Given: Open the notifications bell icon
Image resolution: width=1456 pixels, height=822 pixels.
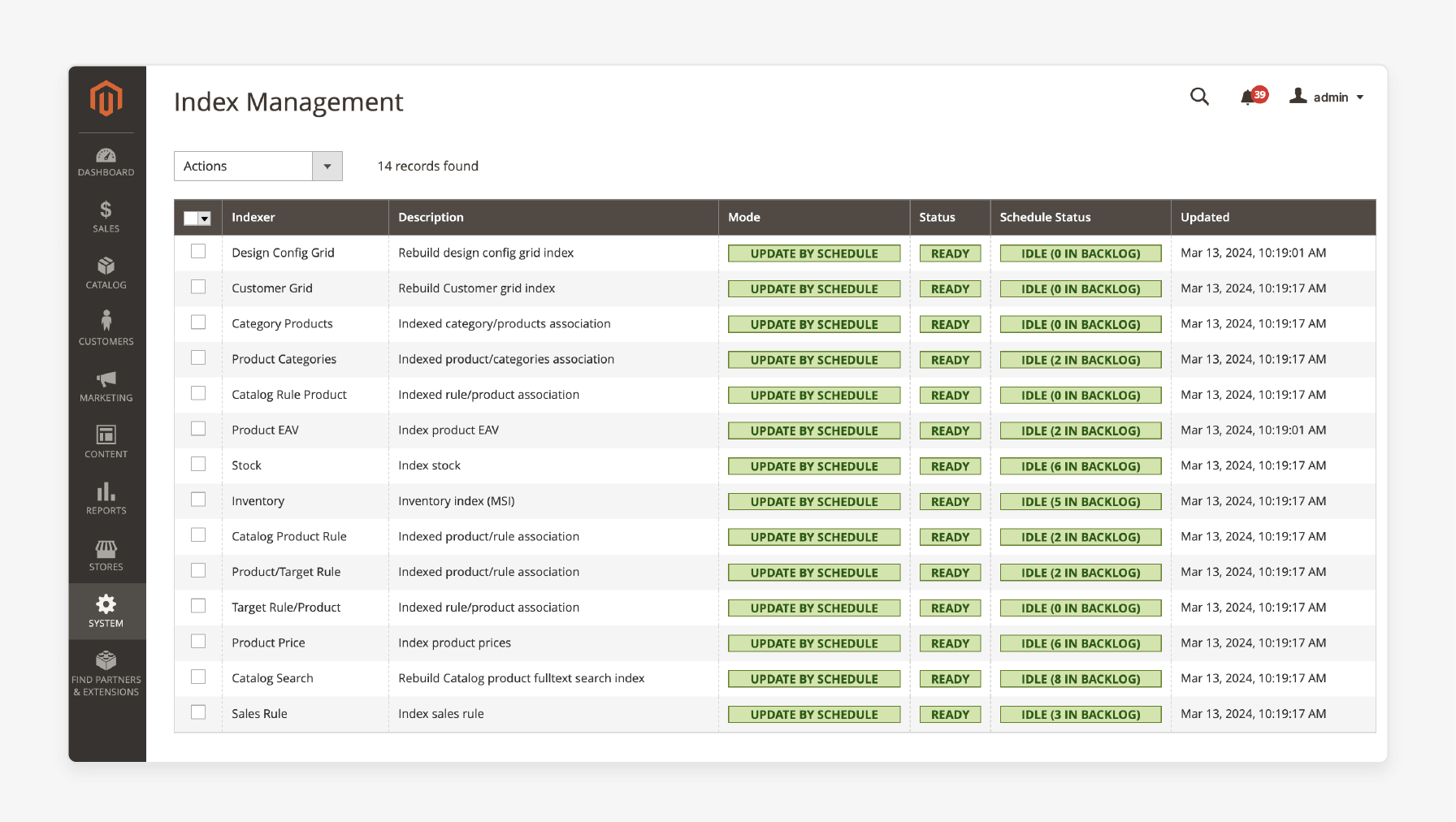Looking at the screenshot, I should tap(1247, 98).
